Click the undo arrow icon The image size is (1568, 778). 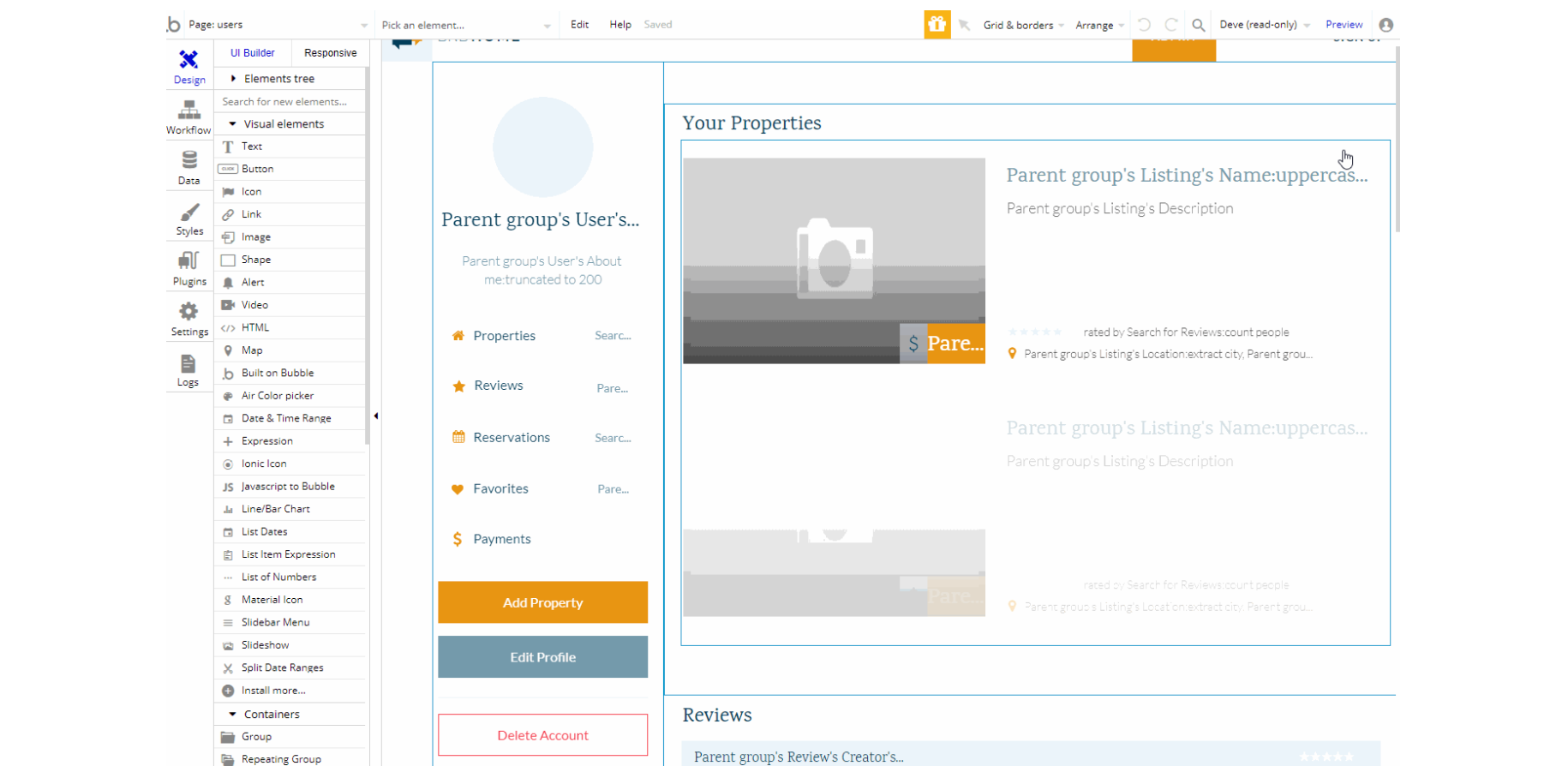[1144, 25]
